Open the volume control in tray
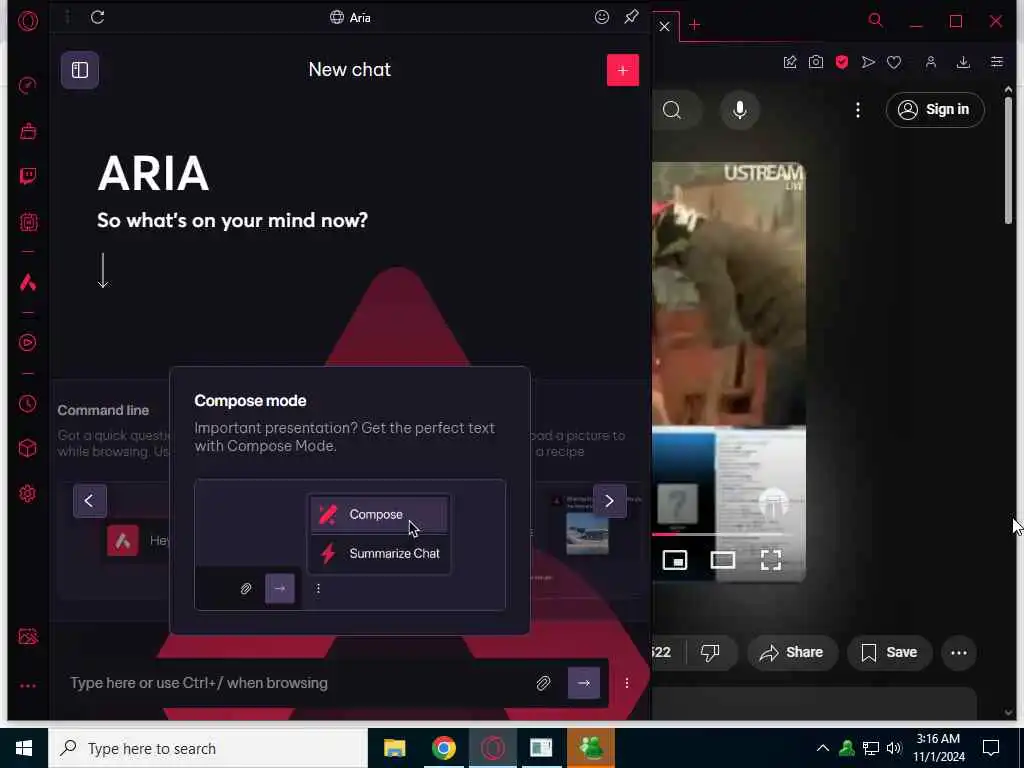The height and width of the screenshot is (768, 1024). point(894,748)
